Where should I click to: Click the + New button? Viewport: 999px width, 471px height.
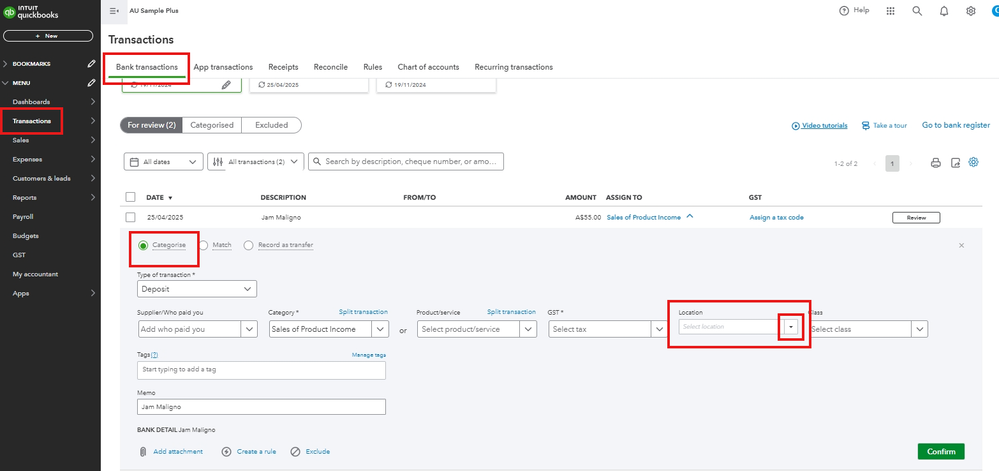coord(48,36)
